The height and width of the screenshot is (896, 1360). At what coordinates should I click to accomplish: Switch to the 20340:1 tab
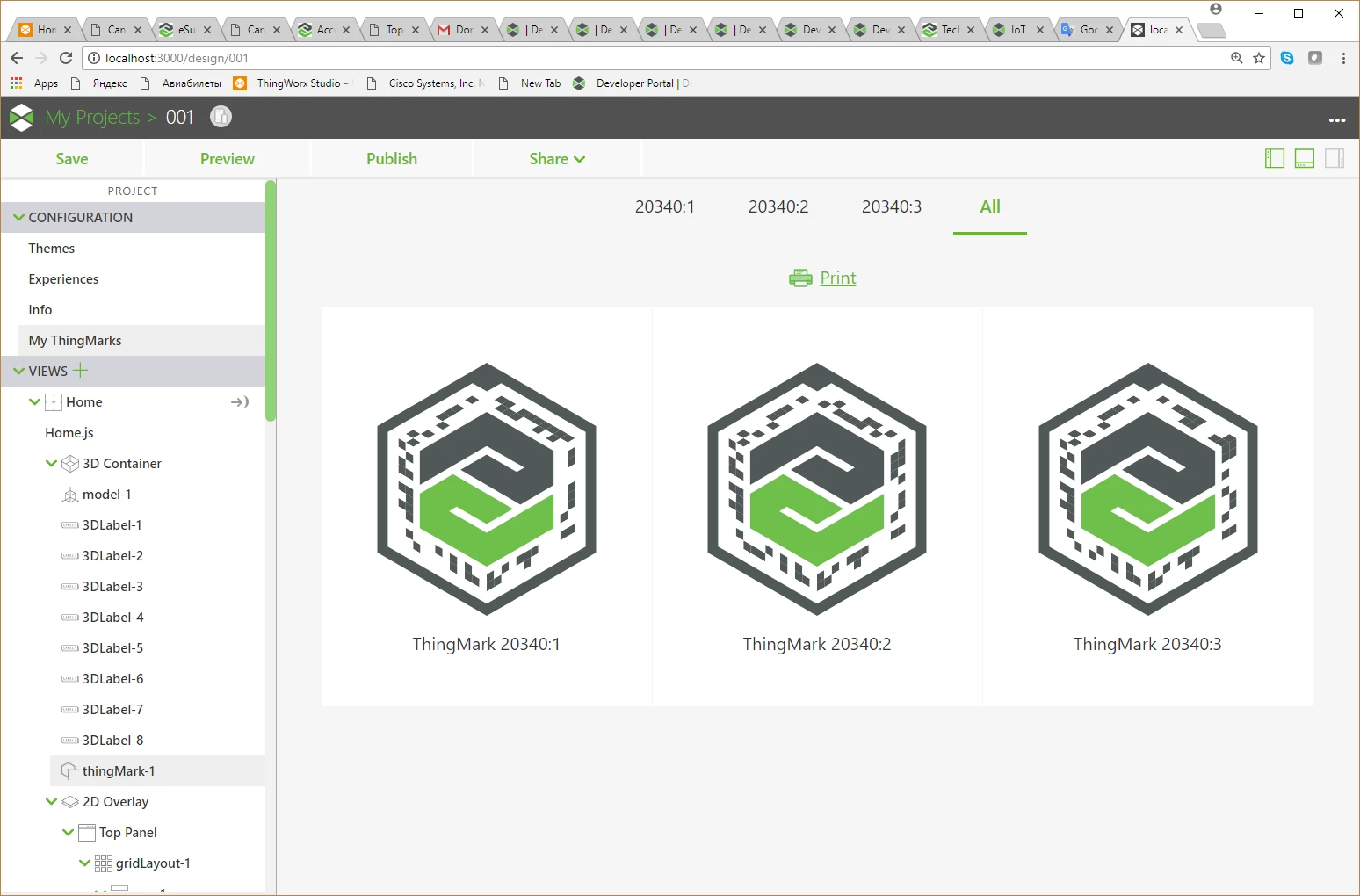click(665, 207)
